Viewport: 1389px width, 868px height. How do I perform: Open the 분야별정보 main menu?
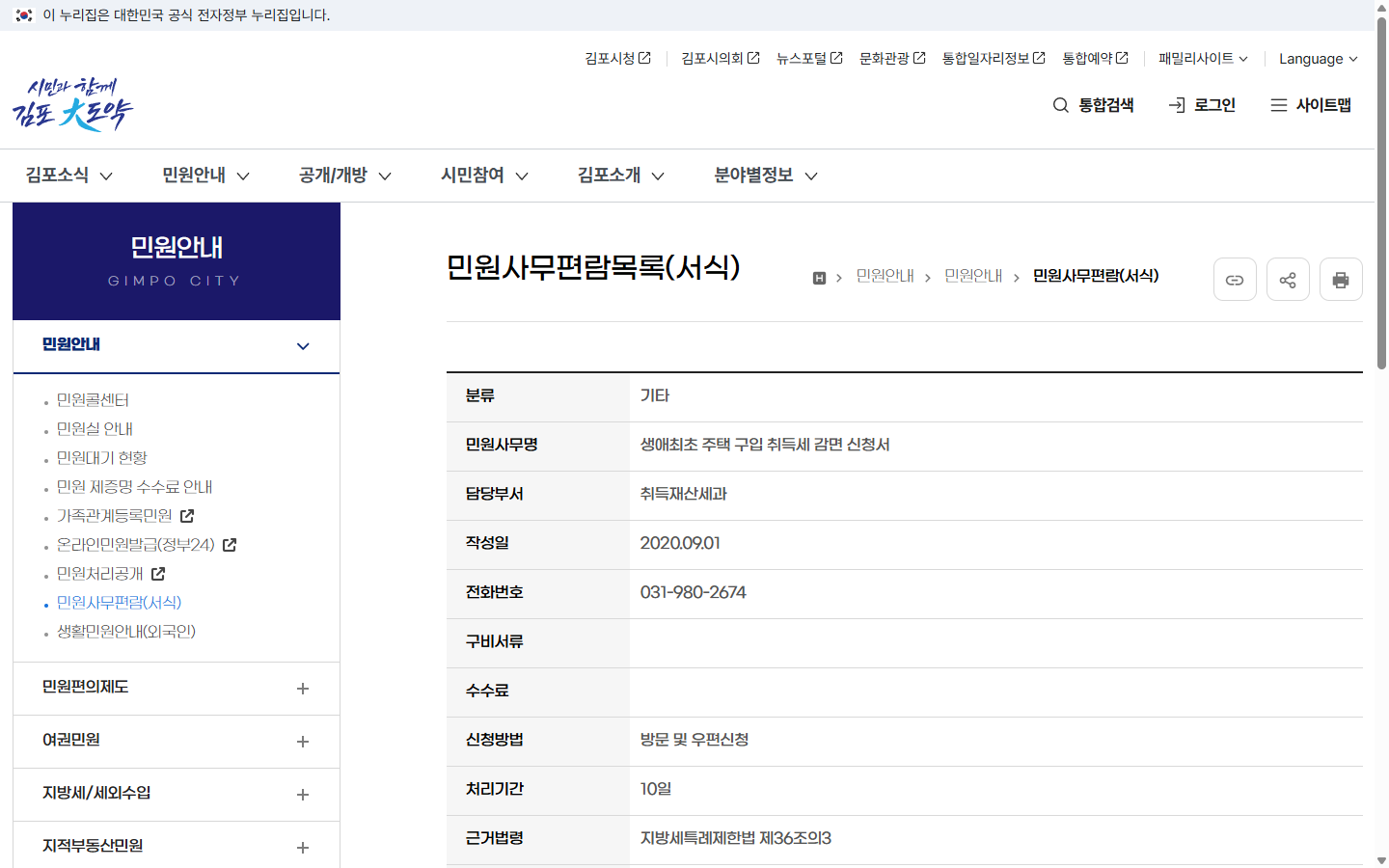click(x=766, y=176)
